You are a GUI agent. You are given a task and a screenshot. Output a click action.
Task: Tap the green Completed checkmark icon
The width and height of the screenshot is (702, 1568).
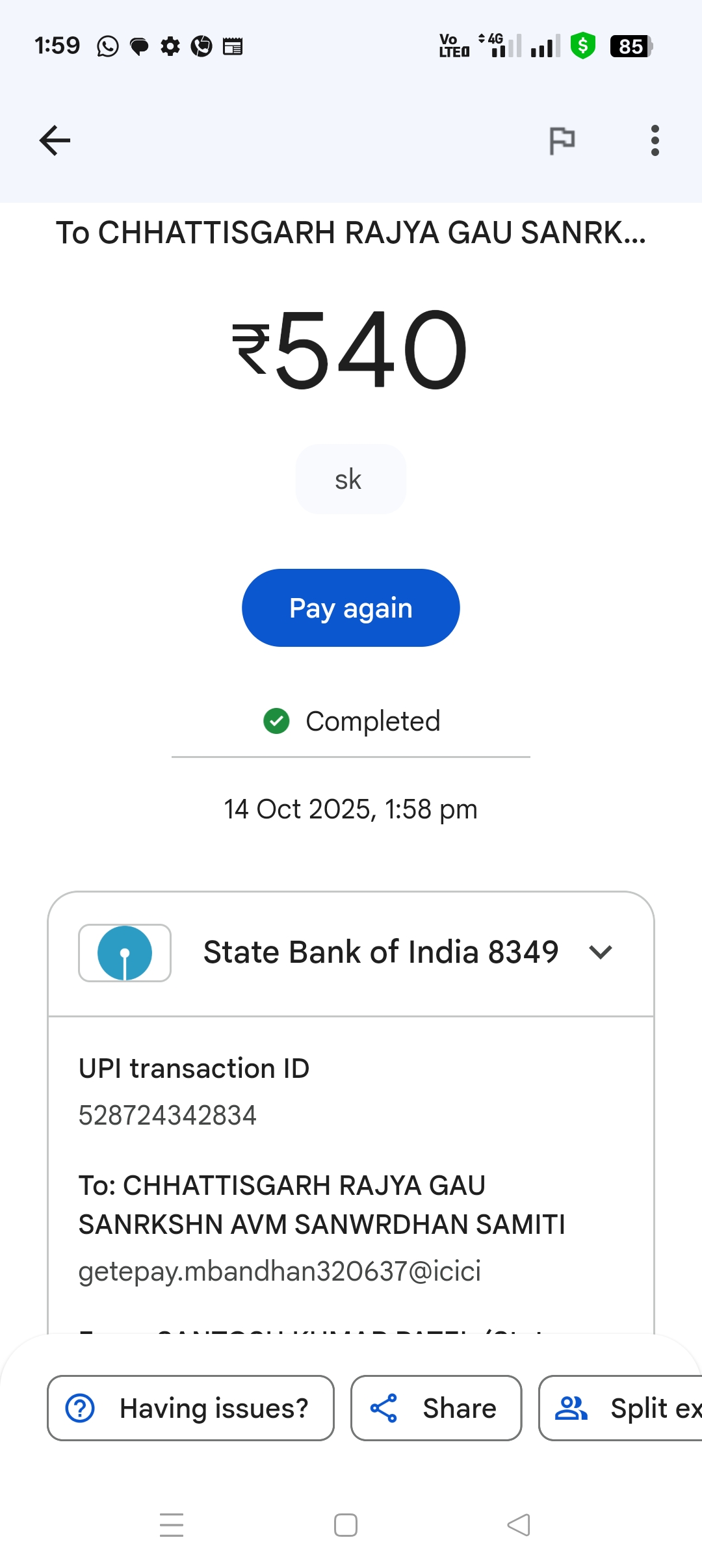coord(276,721)
